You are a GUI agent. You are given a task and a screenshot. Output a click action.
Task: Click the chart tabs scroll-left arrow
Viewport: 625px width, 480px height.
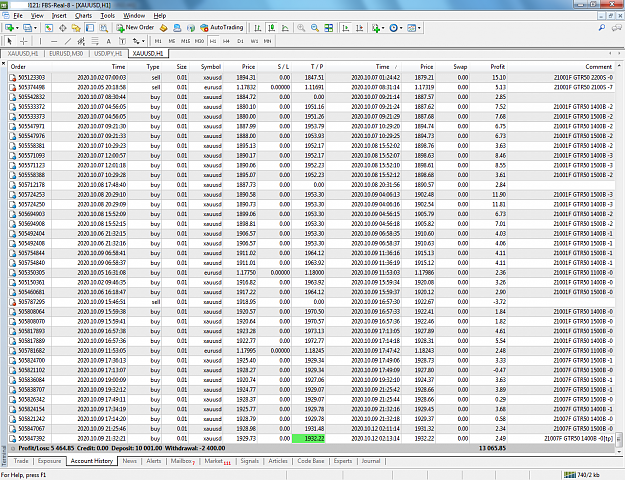click(610, 53)
